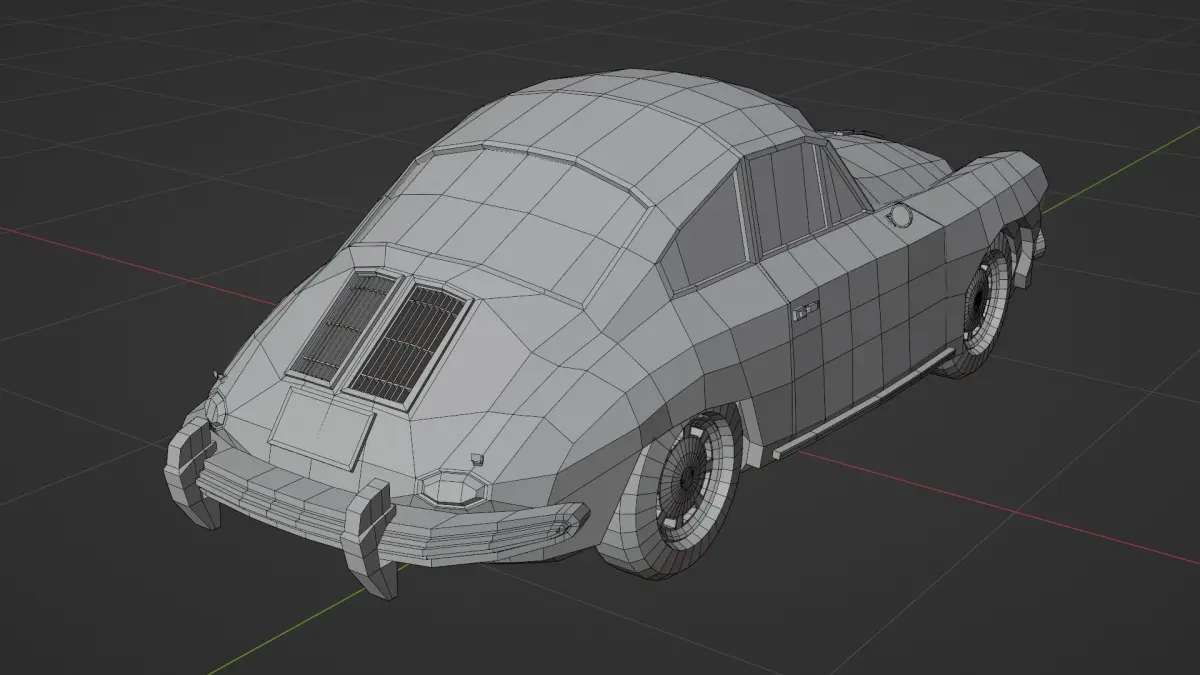Click the rear wheel hub

(687, 478)
